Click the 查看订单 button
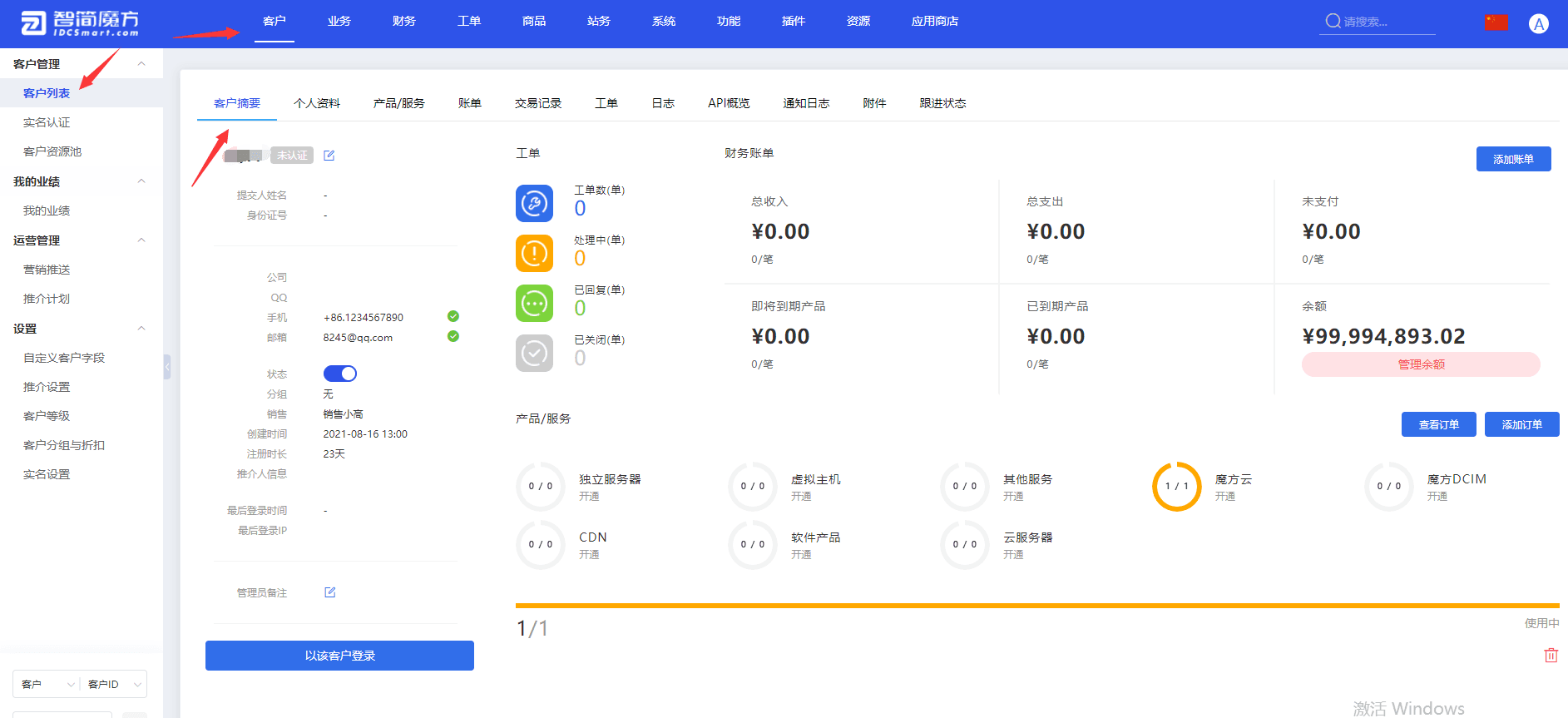 pyautogui.click(x=1439, y=424)
